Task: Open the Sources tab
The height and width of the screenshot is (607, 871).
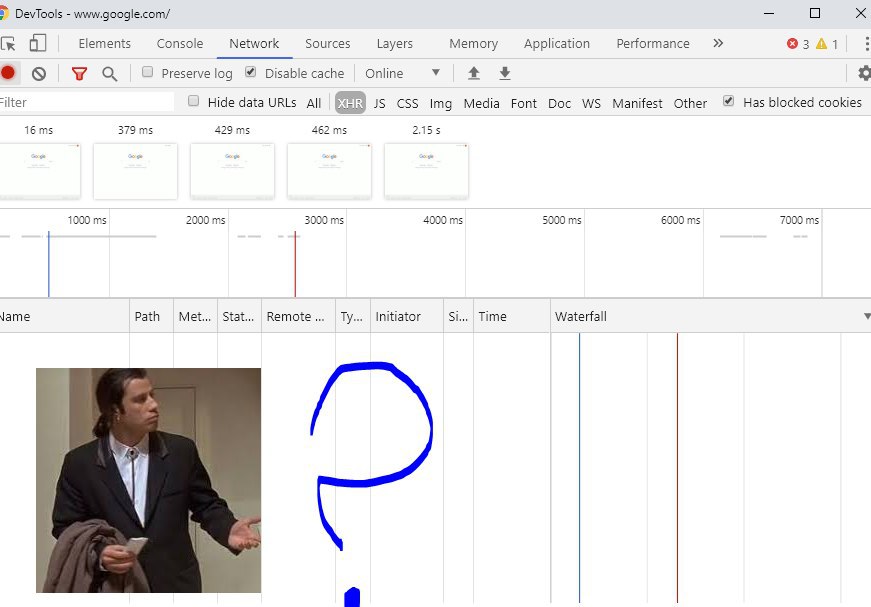Action: [x=327, y=44]
